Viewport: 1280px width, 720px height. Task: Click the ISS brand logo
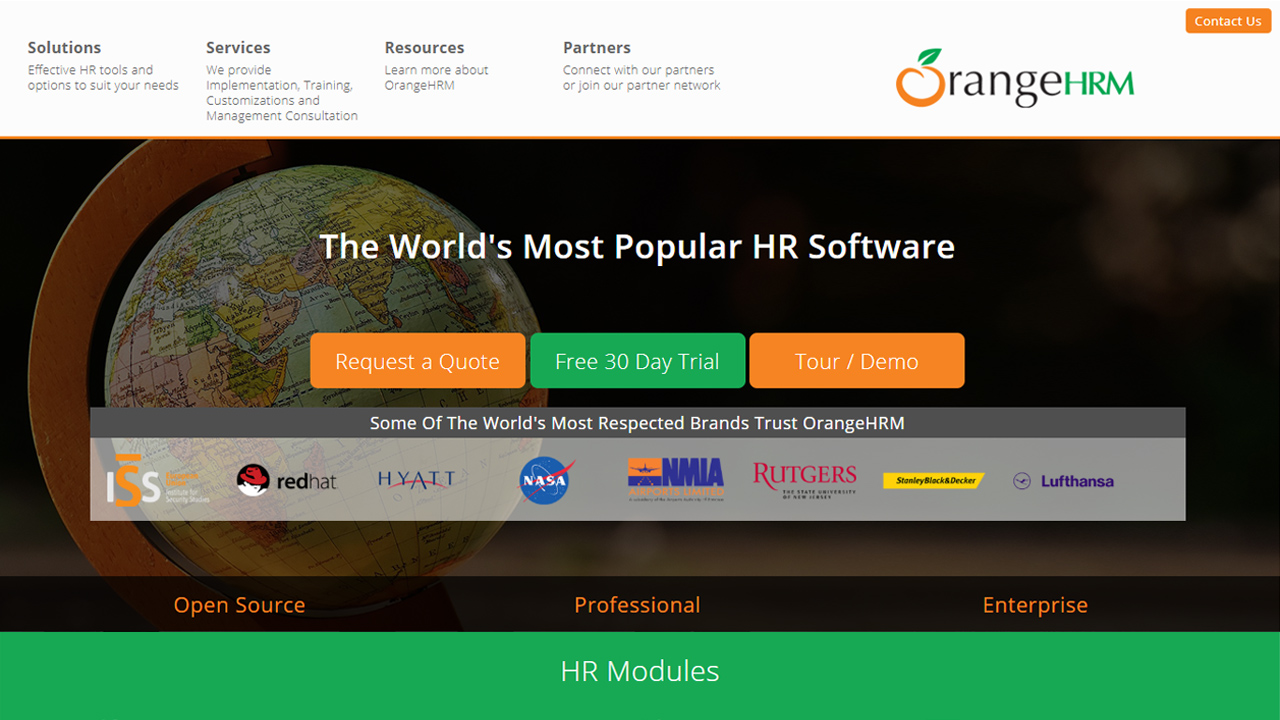pos(158,480)
